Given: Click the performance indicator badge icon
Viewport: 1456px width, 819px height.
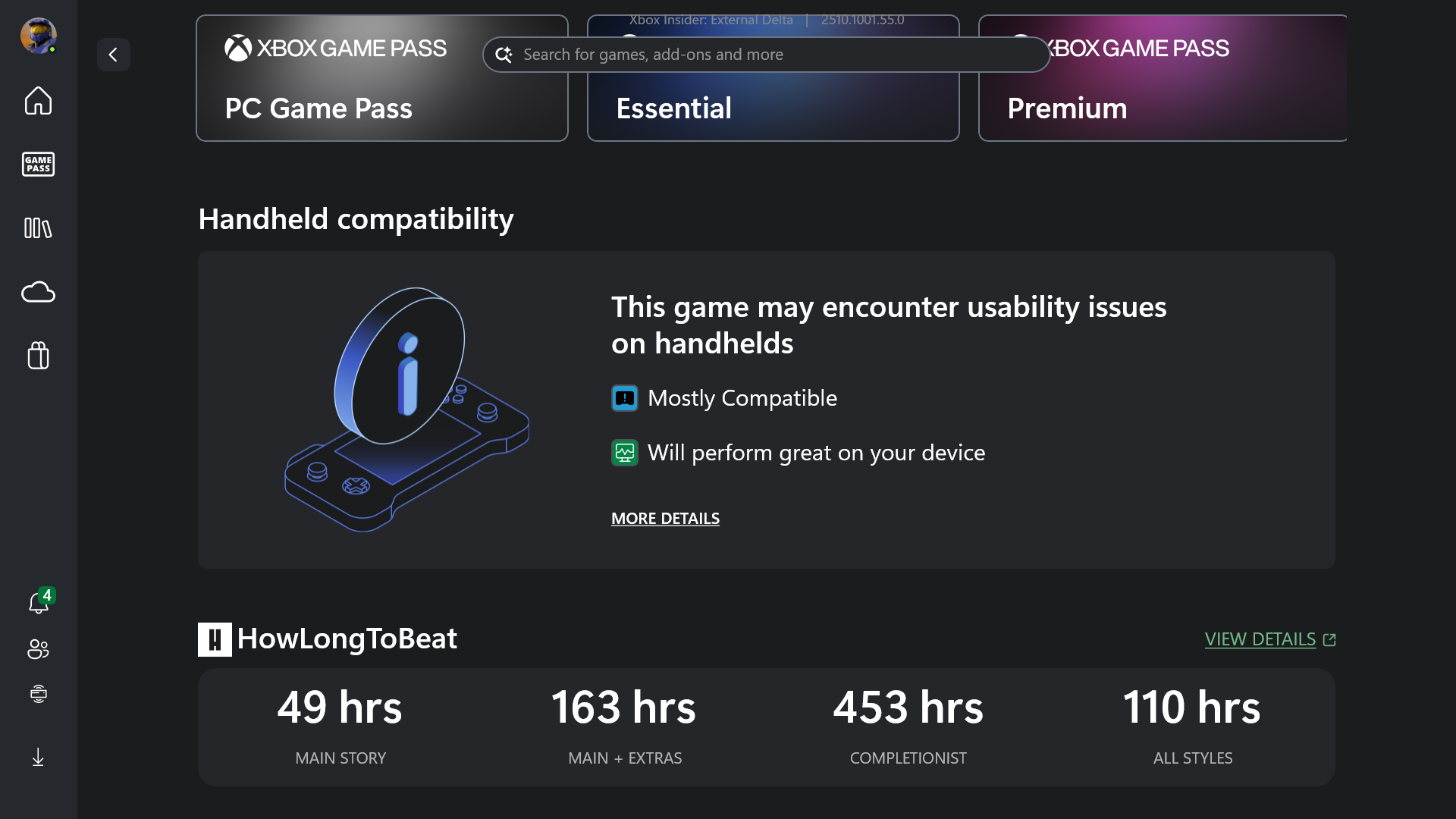Looking at the screenshot, I should [624, 453].
